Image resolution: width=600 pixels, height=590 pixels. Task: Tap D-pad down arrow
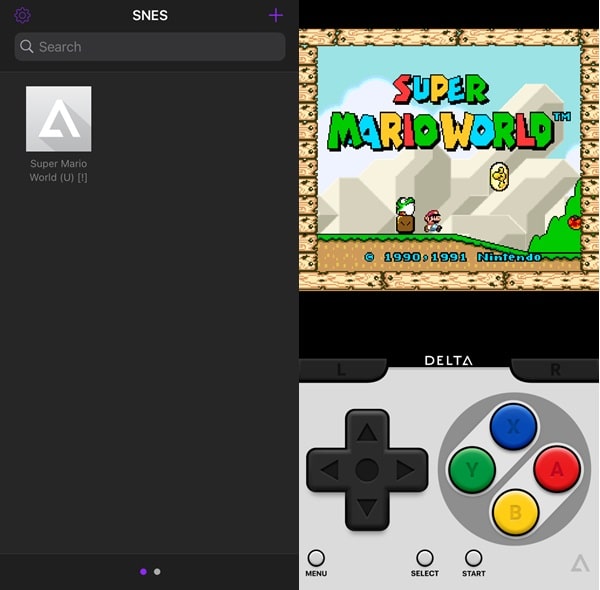(367, 508)
